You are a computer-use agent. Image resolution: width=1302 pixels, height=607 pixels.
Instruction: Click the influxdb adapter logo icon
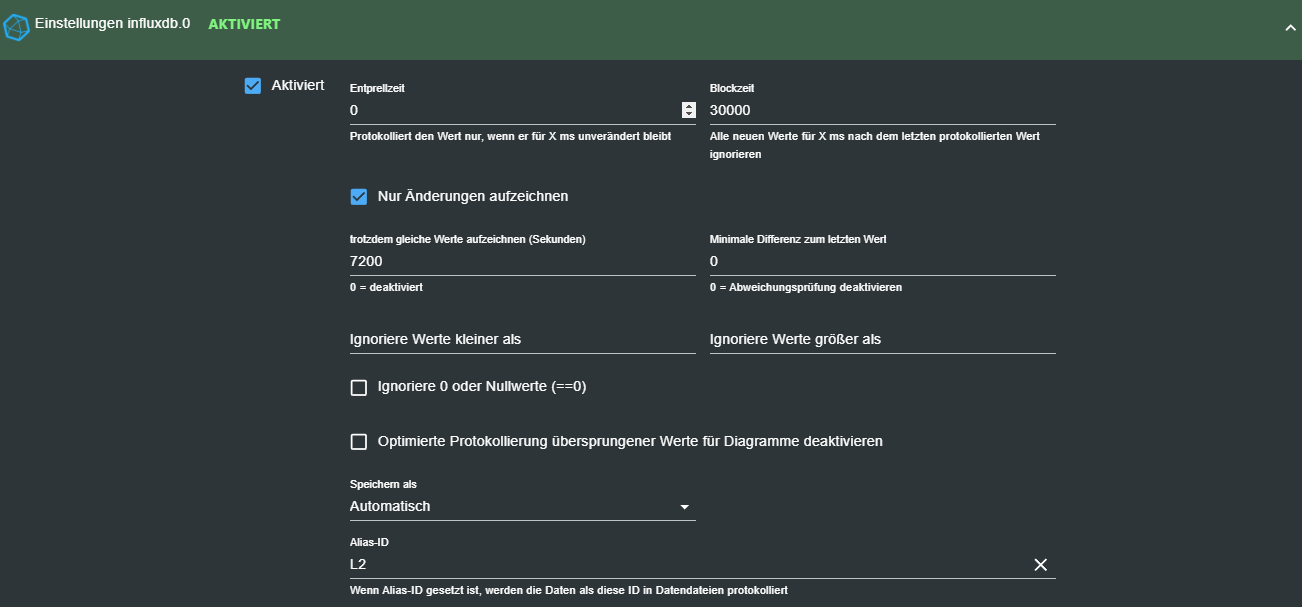click(x=17, y=28)
